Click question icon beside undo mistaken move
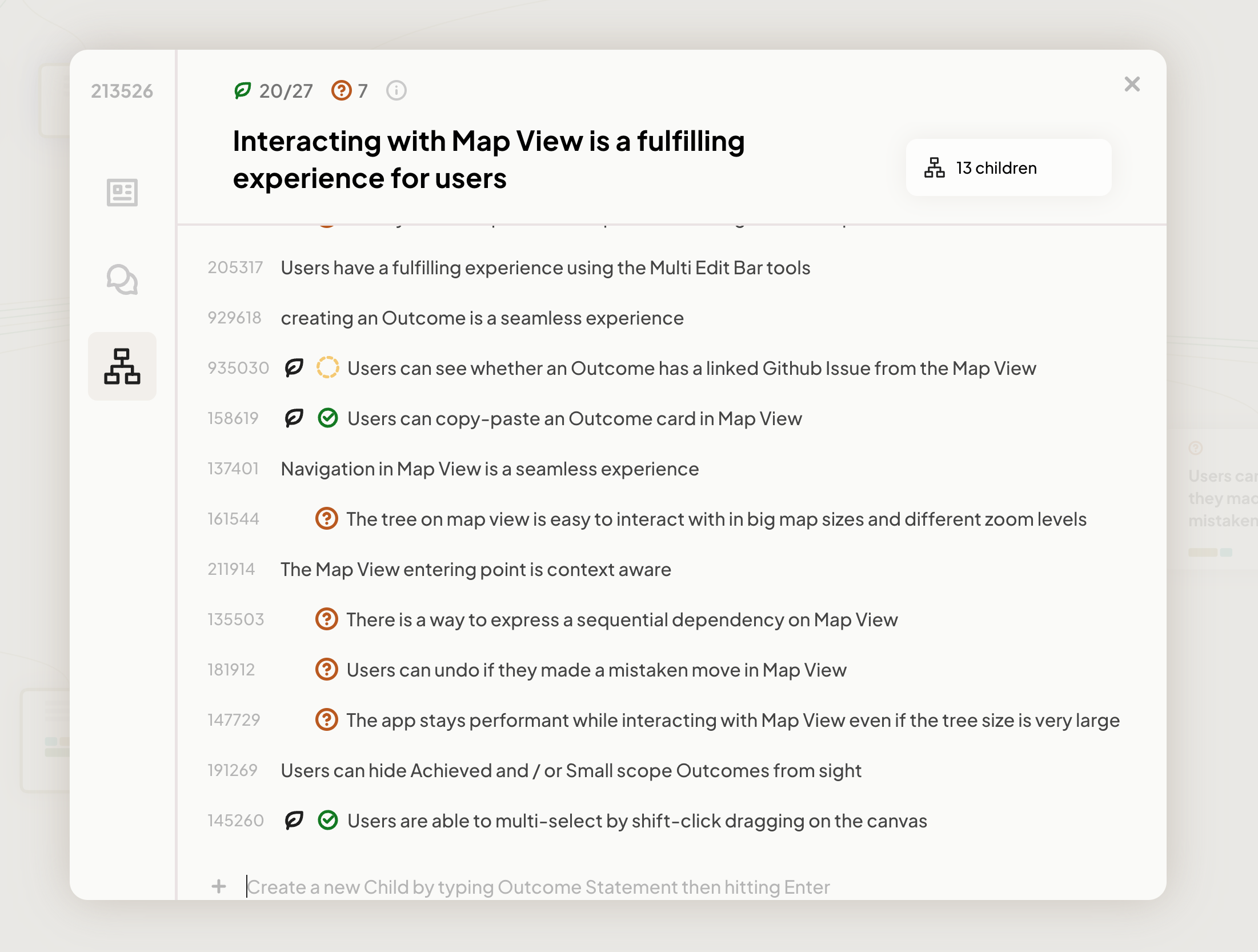The width and height of the screenshot is (1258, 952). point(326,669)
